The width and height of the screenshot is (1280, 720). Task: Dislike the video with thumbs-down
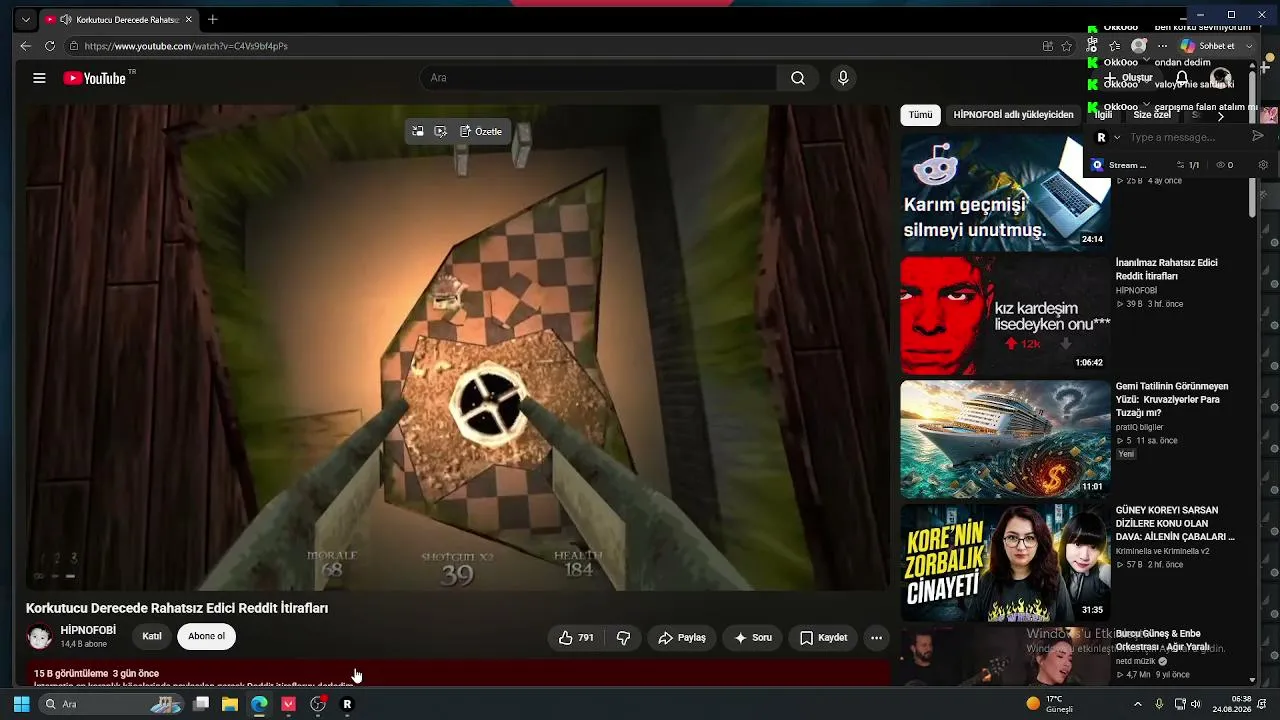[623, 637]
